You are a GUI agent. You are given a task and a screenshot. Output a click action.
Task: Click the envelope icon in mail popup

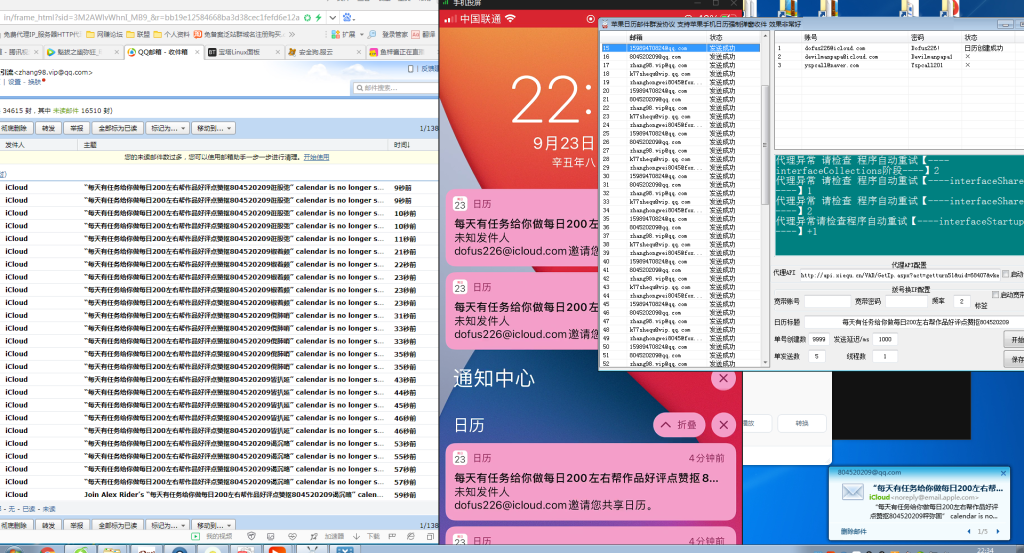(852, 492)
